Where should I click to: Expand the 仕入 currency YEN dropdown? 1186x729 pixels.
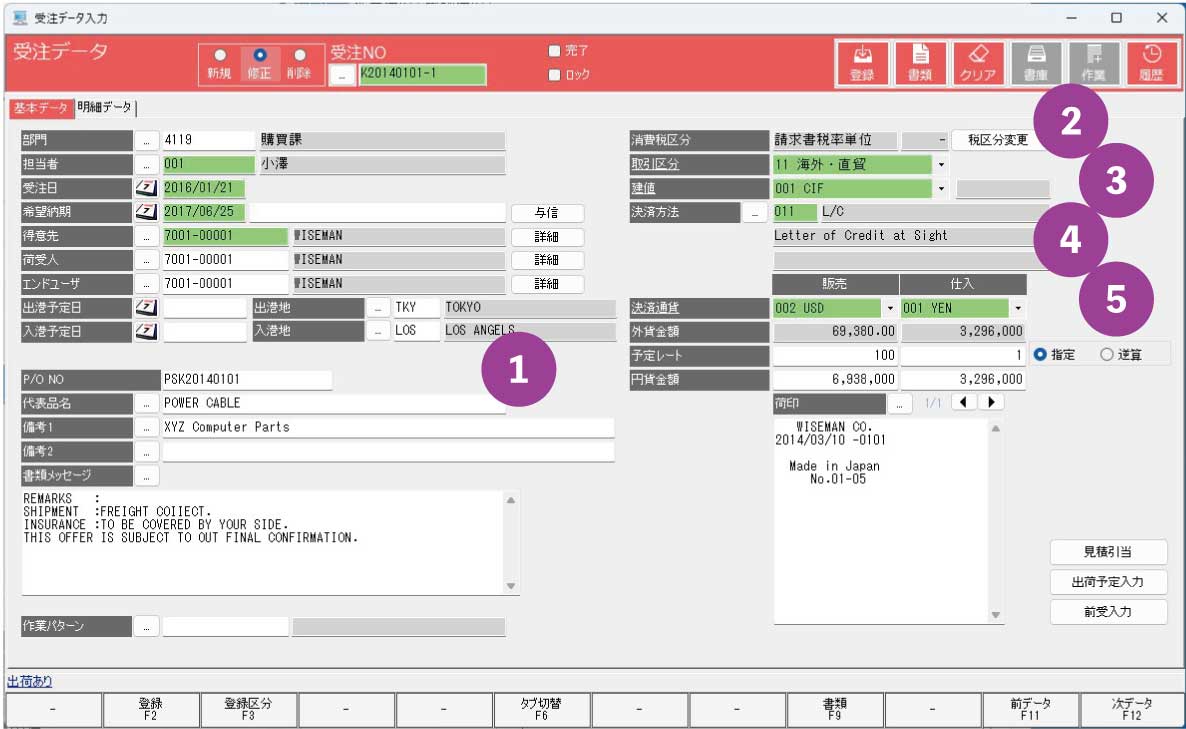tap(1018, 308)
